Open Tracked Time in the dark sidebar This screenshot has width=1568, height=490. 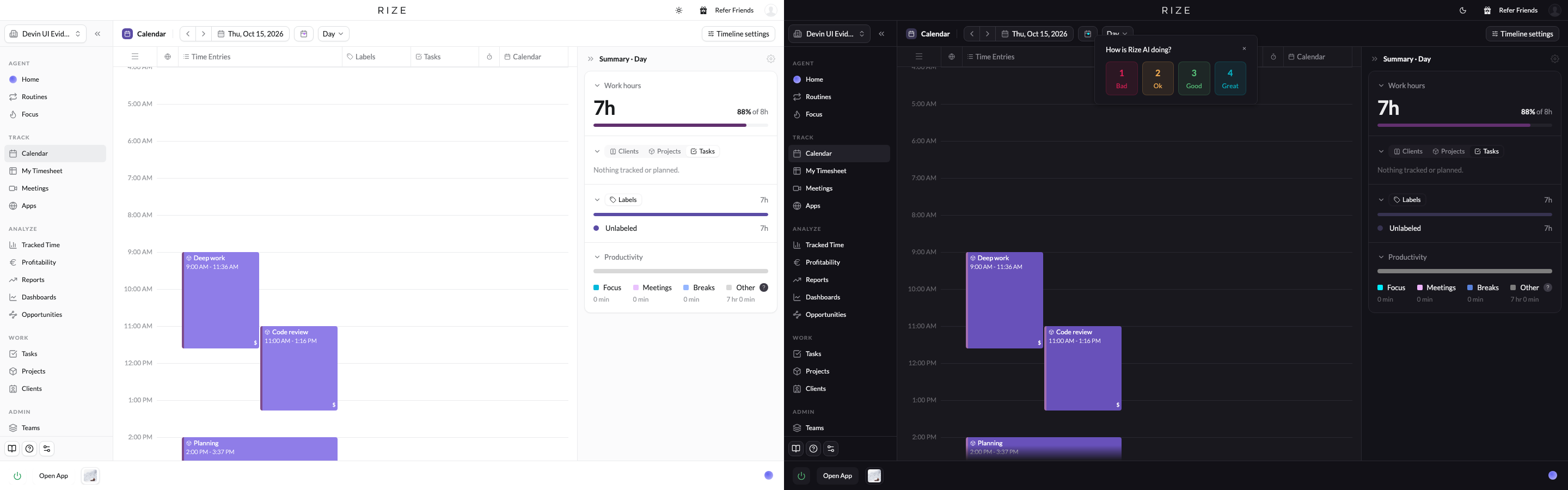pyautogui.click(x=840, y=246)
